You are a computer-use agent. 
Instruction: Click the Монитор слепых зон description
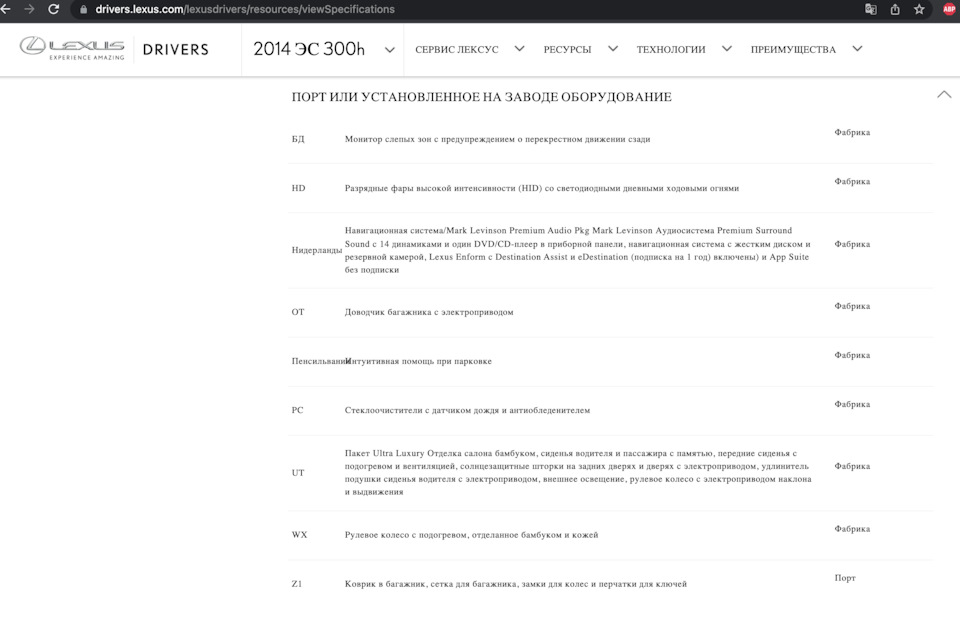click(497, 139)
